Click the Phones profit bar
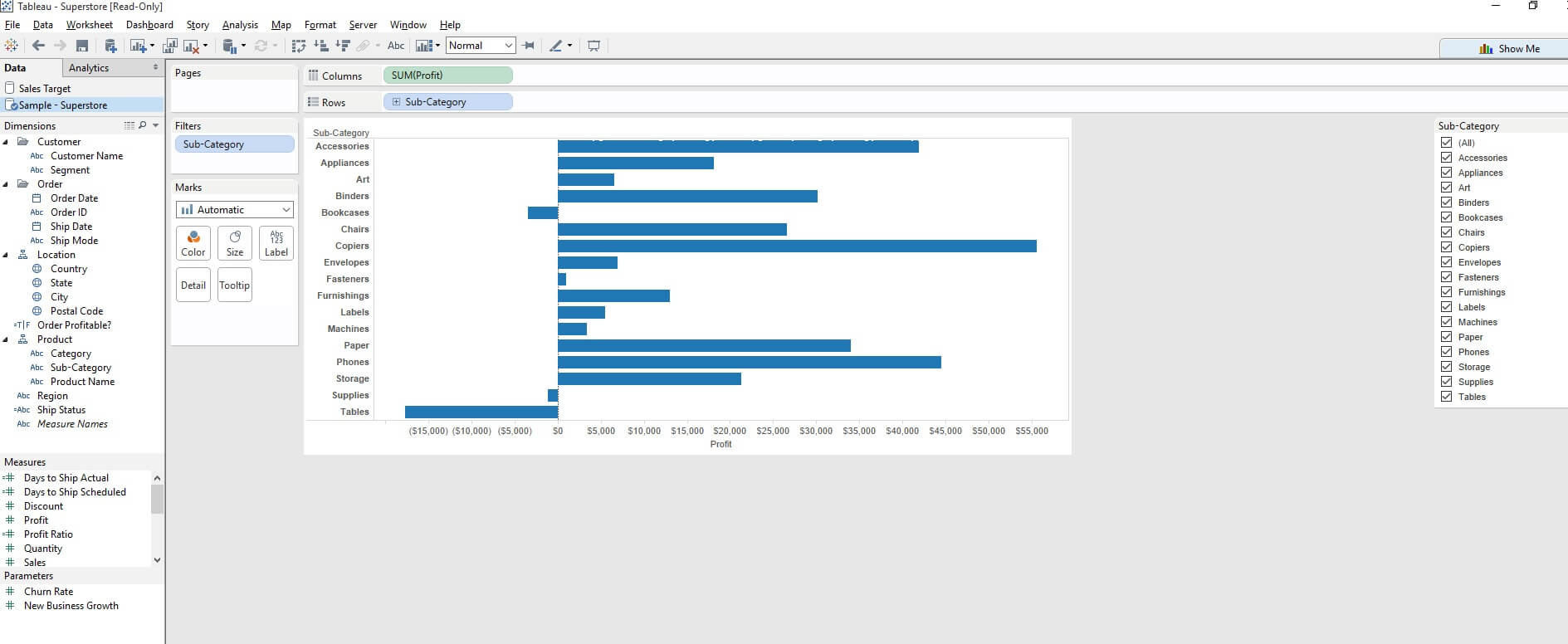This screenshot has width=1568, height=644. [x=750, y=362]
